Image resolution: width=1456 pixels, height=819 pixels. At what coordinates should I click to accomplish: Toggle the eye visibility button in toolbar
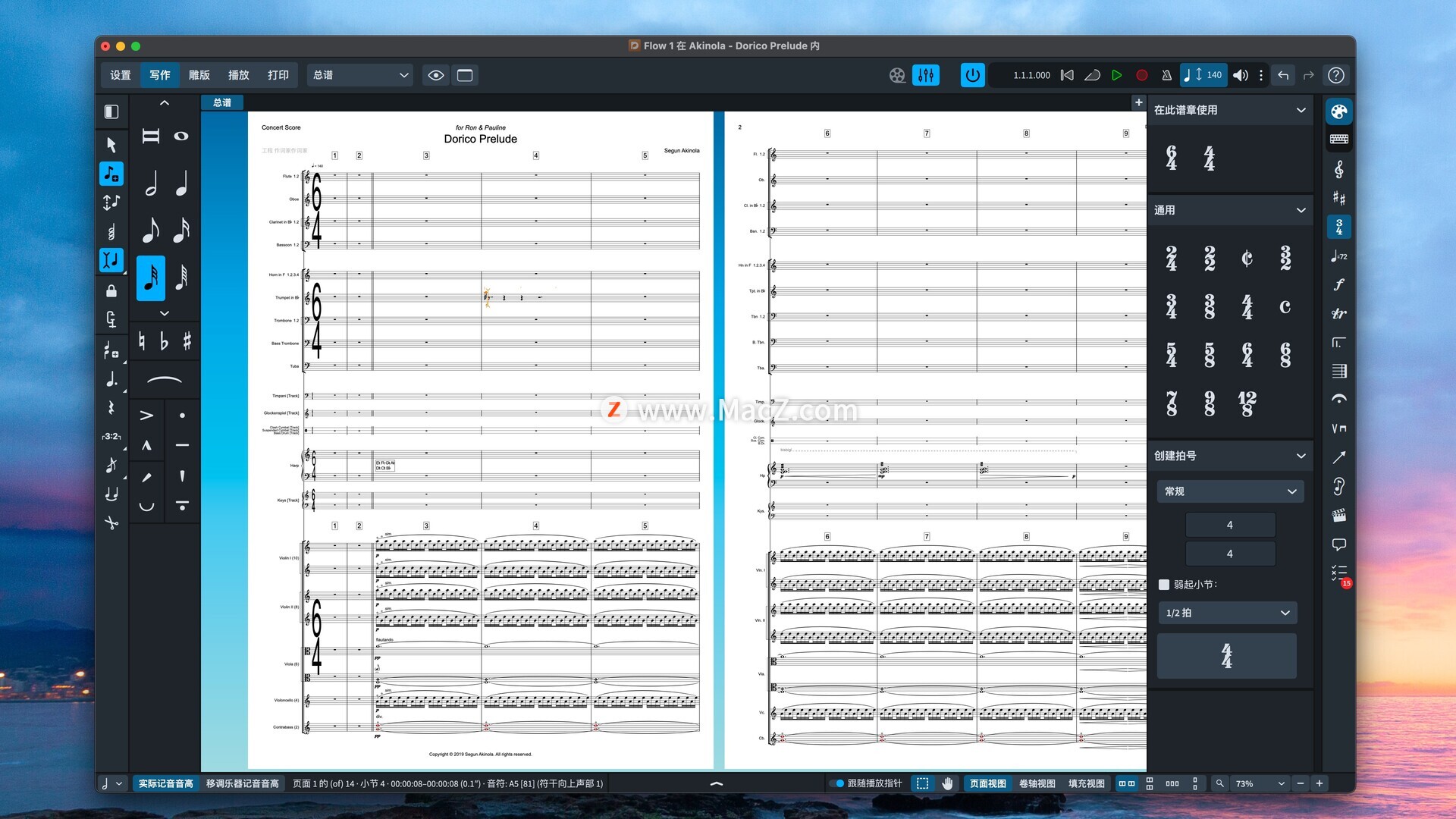pos(436,75)
